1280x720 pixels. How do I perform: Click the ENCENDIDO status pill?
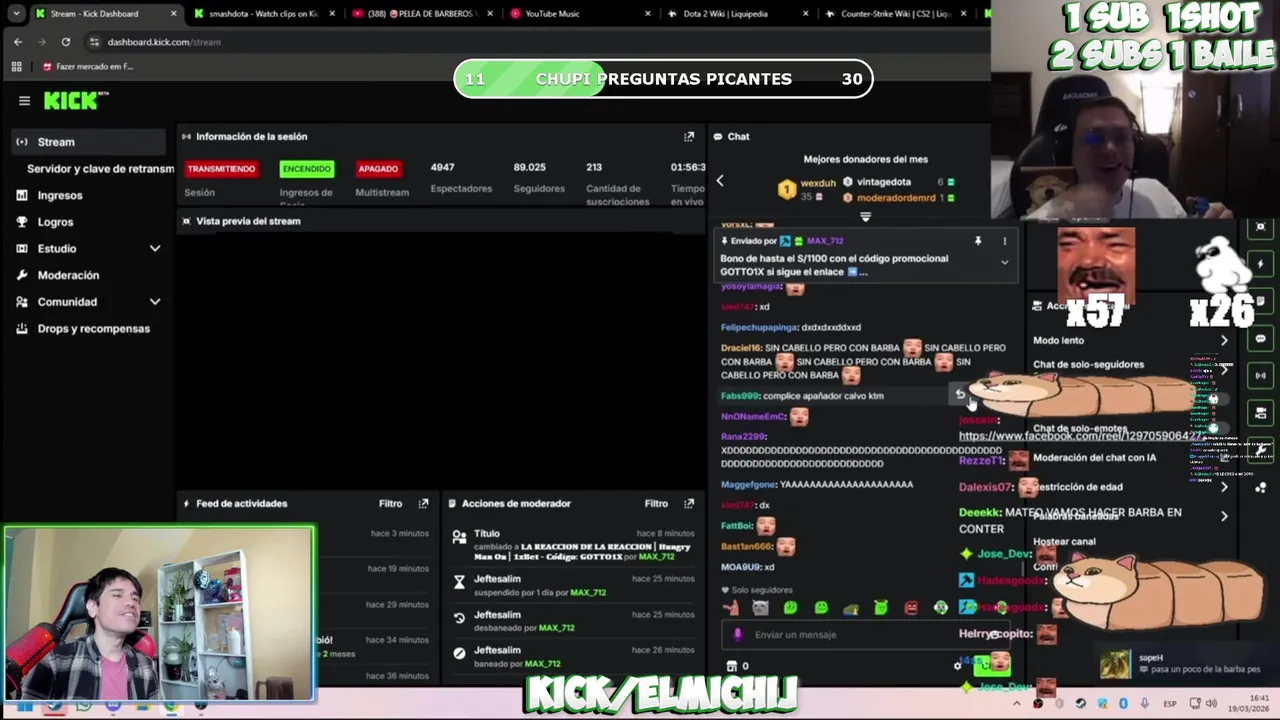tap(306, 169)
